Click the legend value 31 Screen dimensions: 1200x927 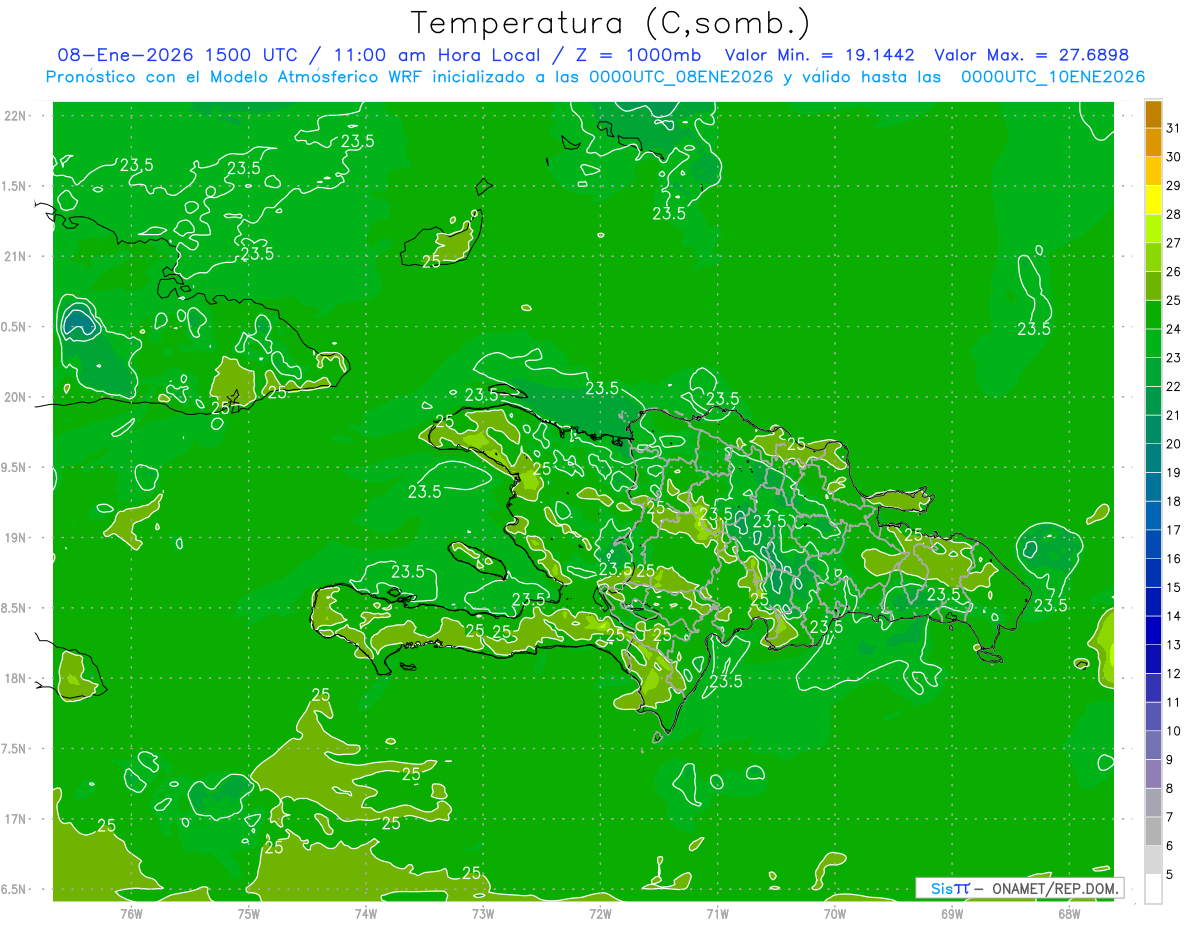point(1173,128)
